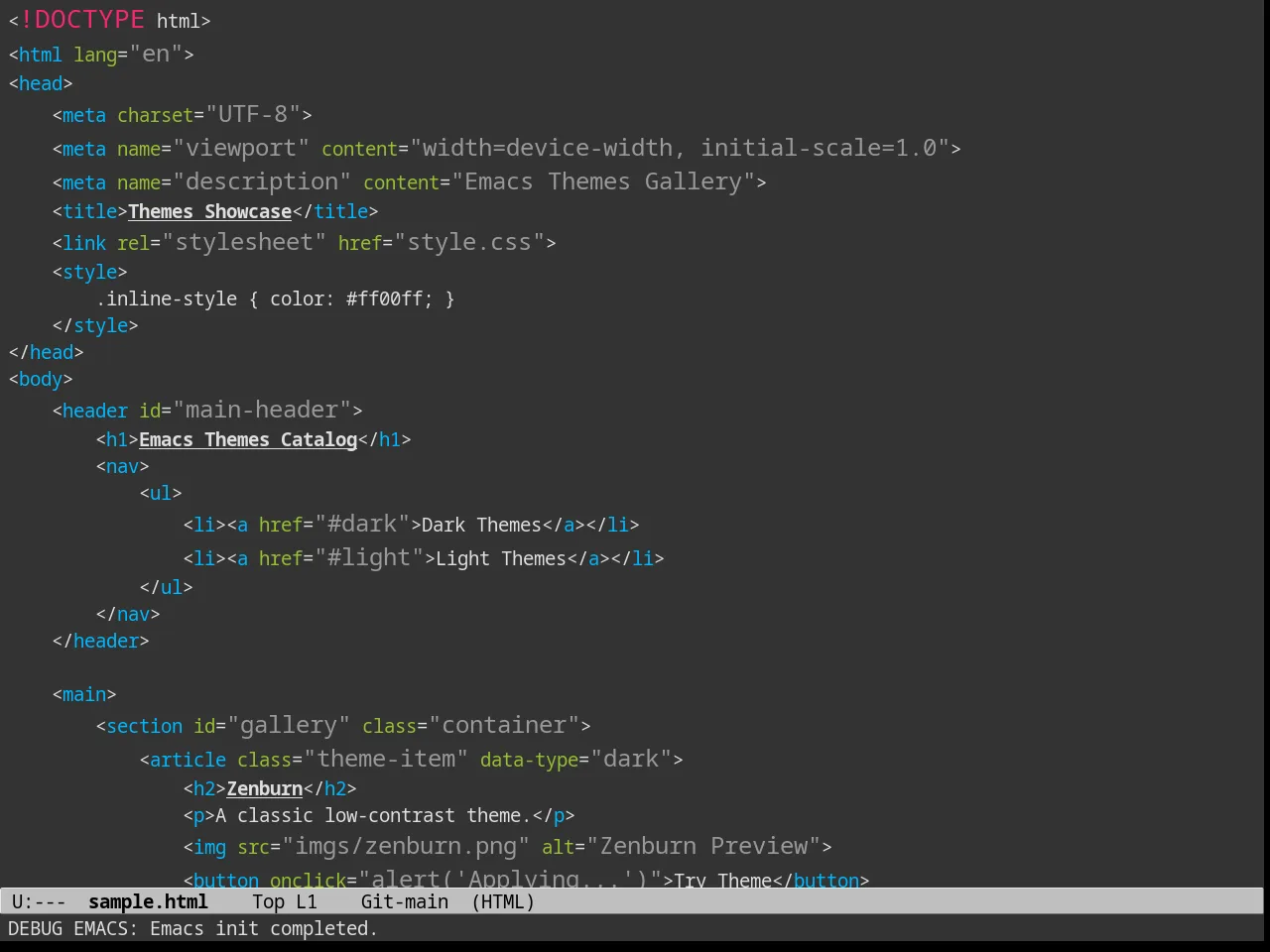The width and height of the screenshot is (1270, 952).
Task: Click the opening <head> tag
Action: tap(41, 83)
